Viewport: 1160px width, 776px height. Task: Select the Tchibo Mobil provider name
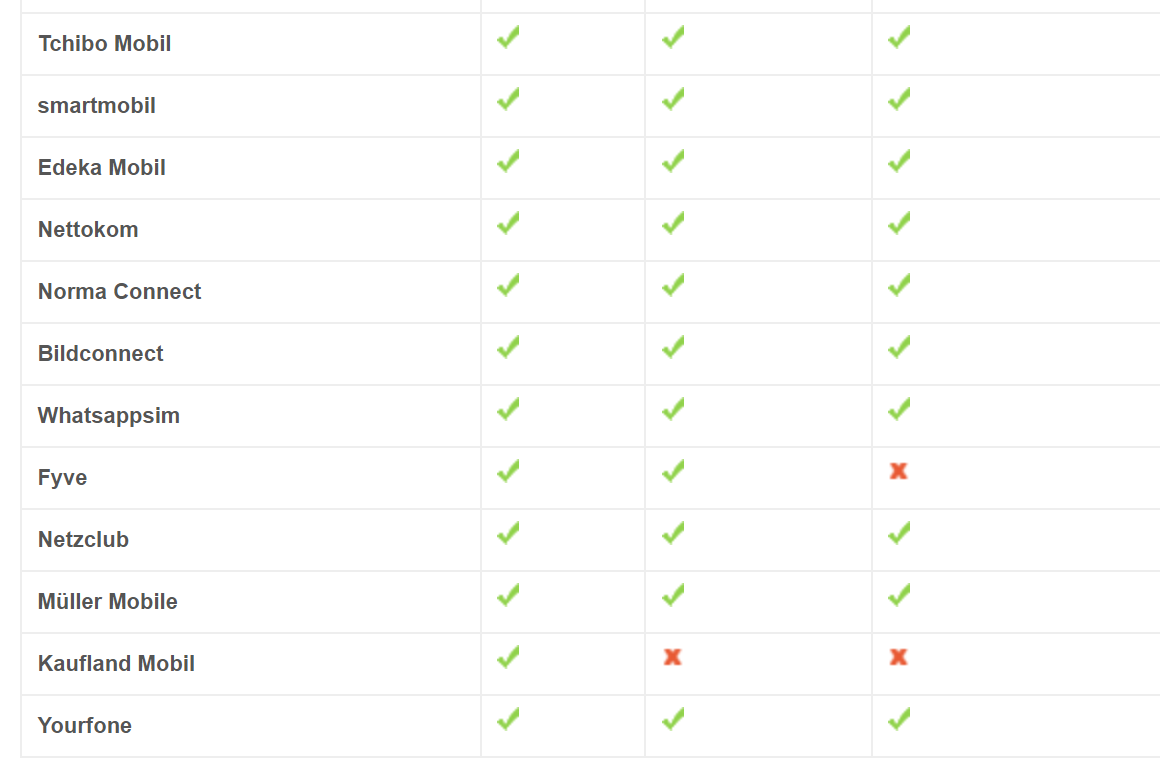click(x=104, y=44)
